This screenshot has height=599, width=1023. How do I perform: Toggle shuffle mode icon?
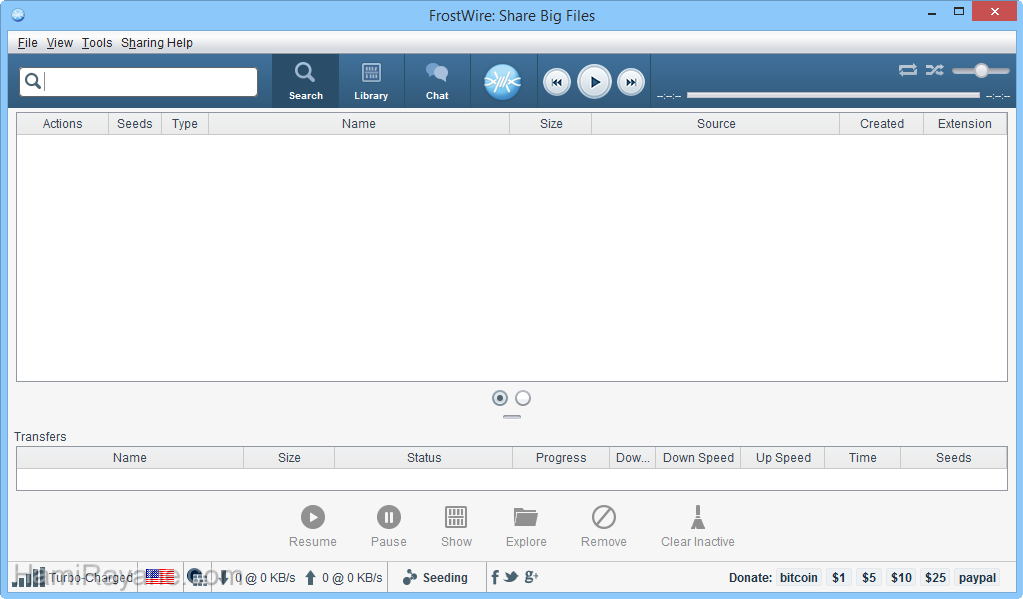934,70
